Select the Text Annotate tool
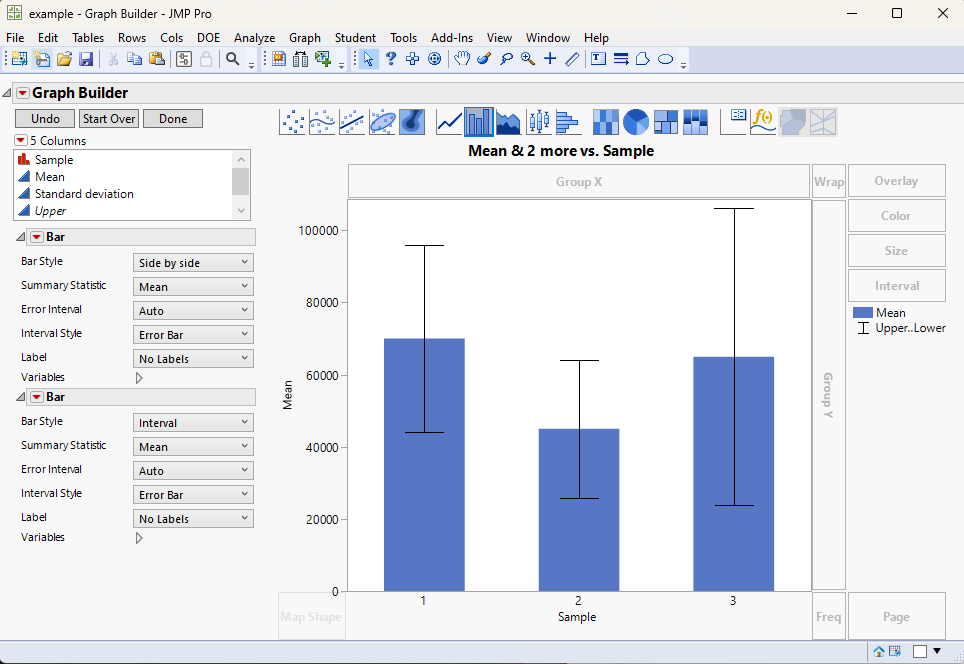This screenshot has width=964, height=664. [598, 59]
